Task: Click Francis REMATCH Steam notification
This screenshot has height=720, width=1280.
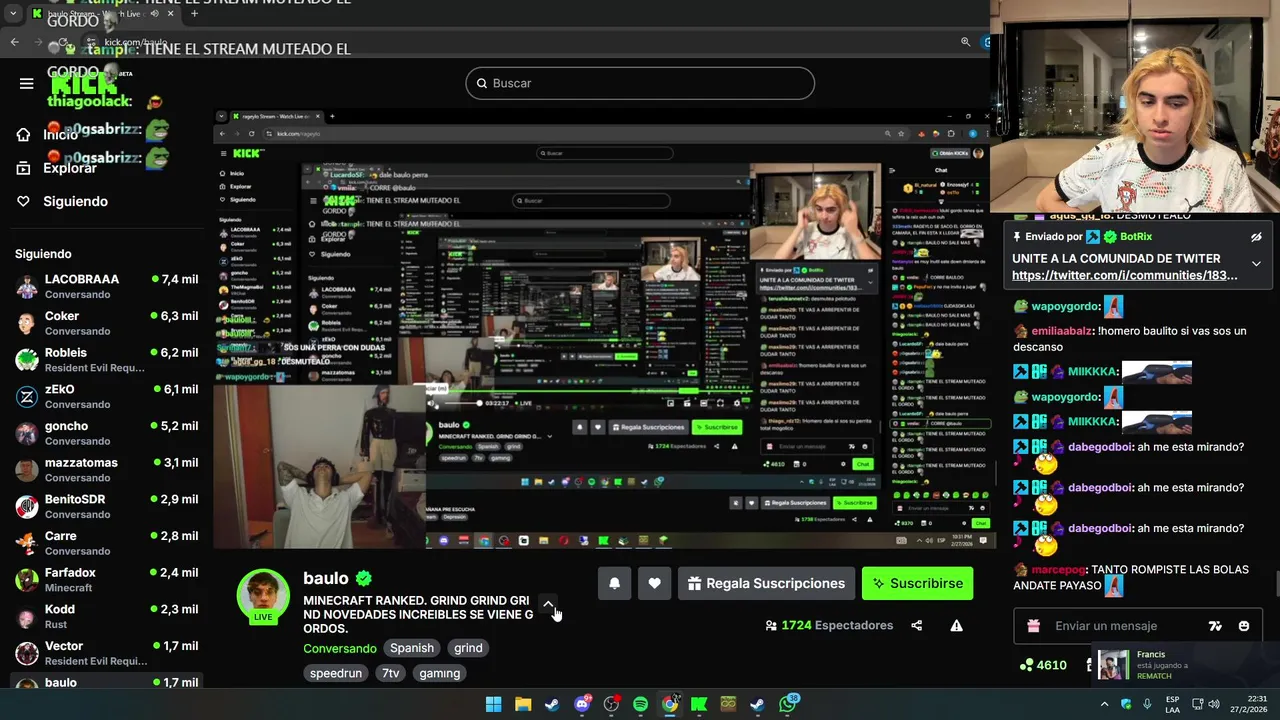Action: 1186,665
